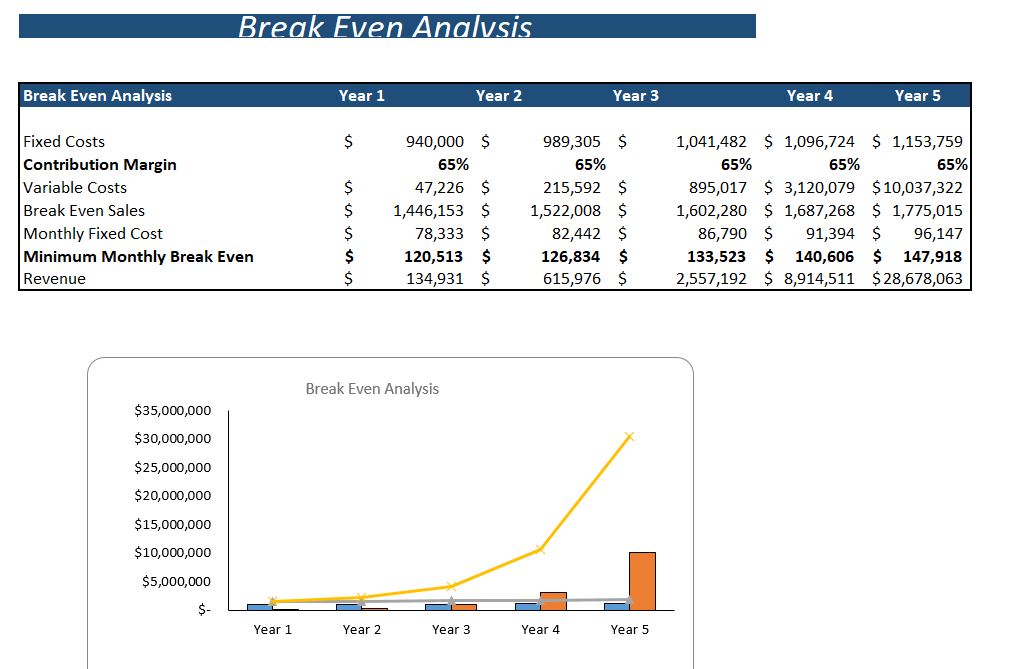1014x669 pixels.
Task: Select the Contribution Margin row label
Action: coord(100,164)
